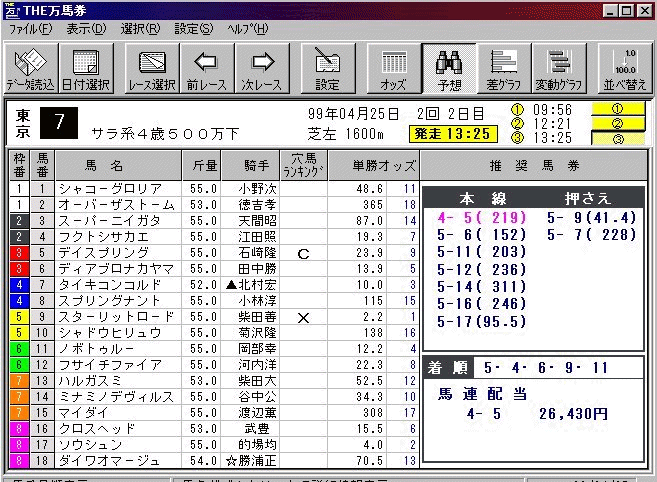Select the third yellow odds-time box ③
The width and height of the screenshot is (657, 482).
pyautogui.click(x=616, y=138)
